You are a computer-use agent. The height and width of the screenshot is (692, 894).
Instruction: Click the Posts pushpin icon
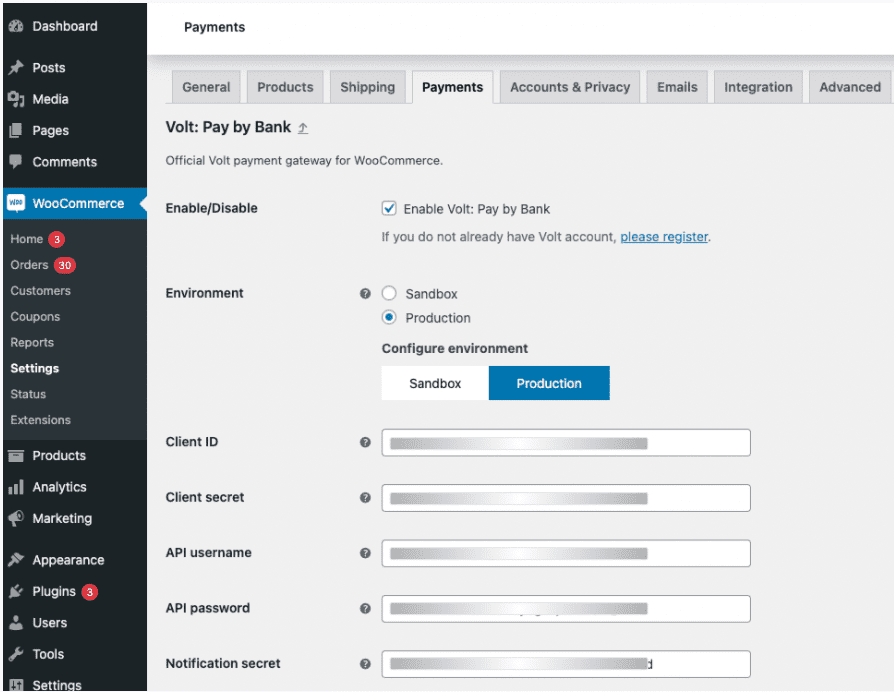[x=16, y=68]
